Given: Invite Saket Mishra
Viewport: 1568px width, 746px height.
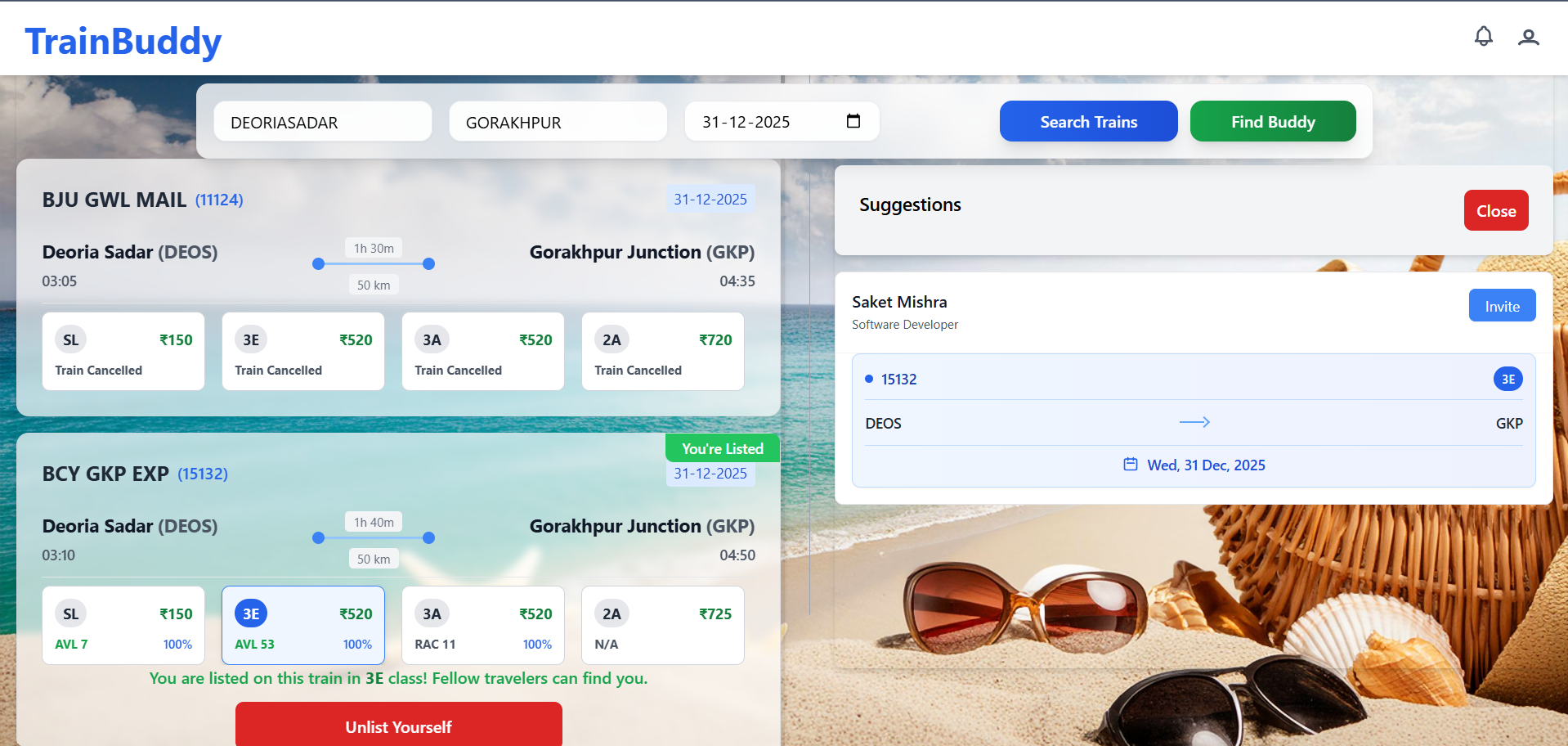Looking at the screenshot, I should [x=1502, y=306].
